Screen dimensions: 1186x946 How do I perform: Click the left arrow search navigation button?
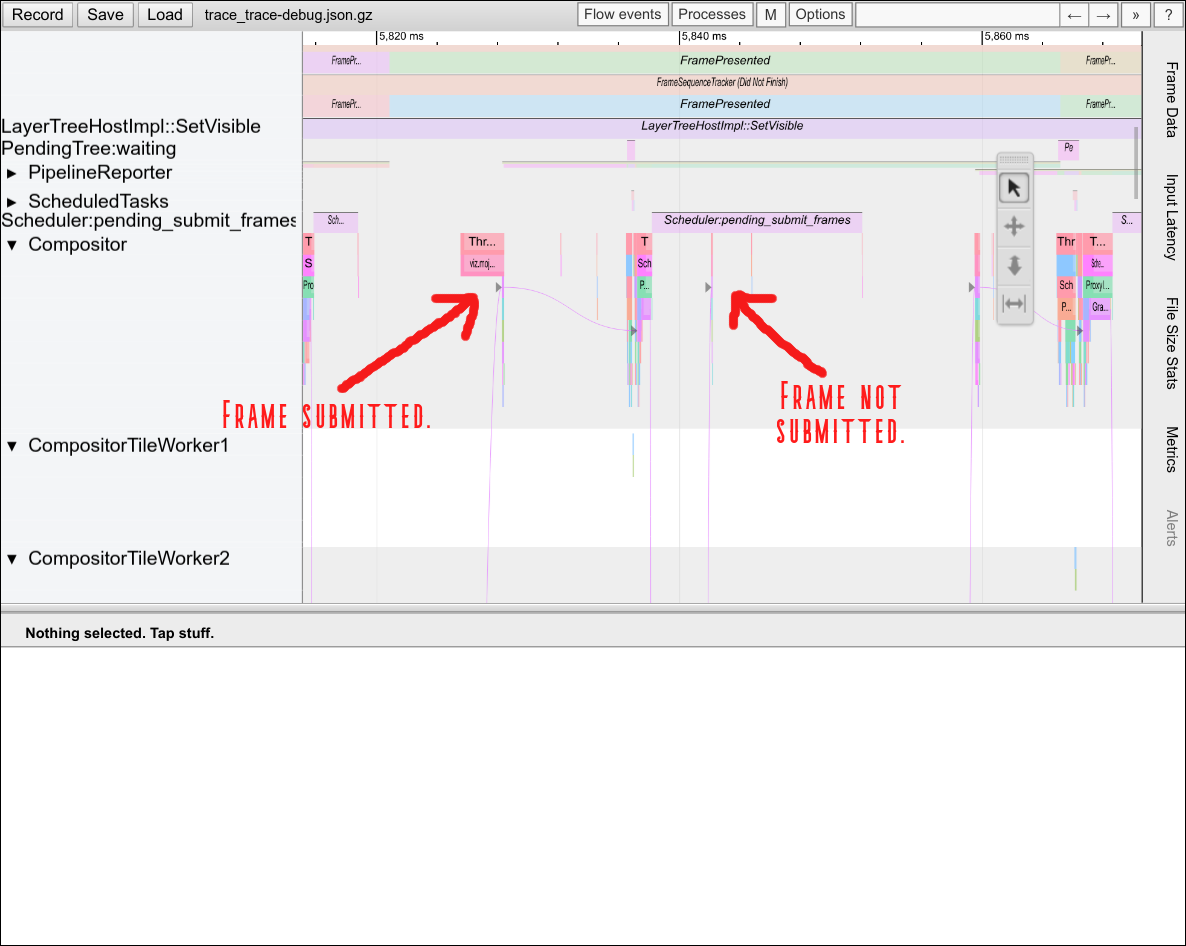[x=1074, y=15]
